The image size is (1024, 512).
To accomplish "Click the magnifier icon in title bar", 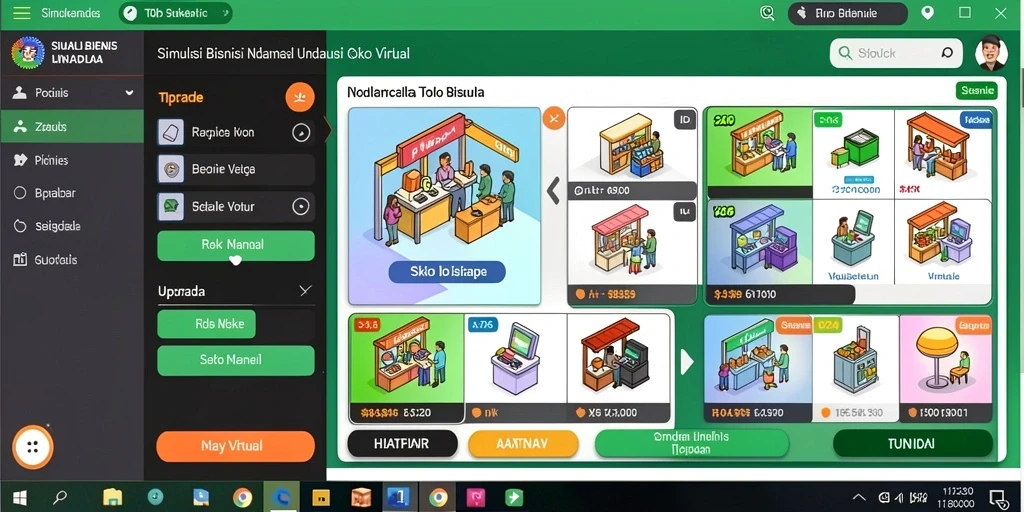I will [767, 13].
